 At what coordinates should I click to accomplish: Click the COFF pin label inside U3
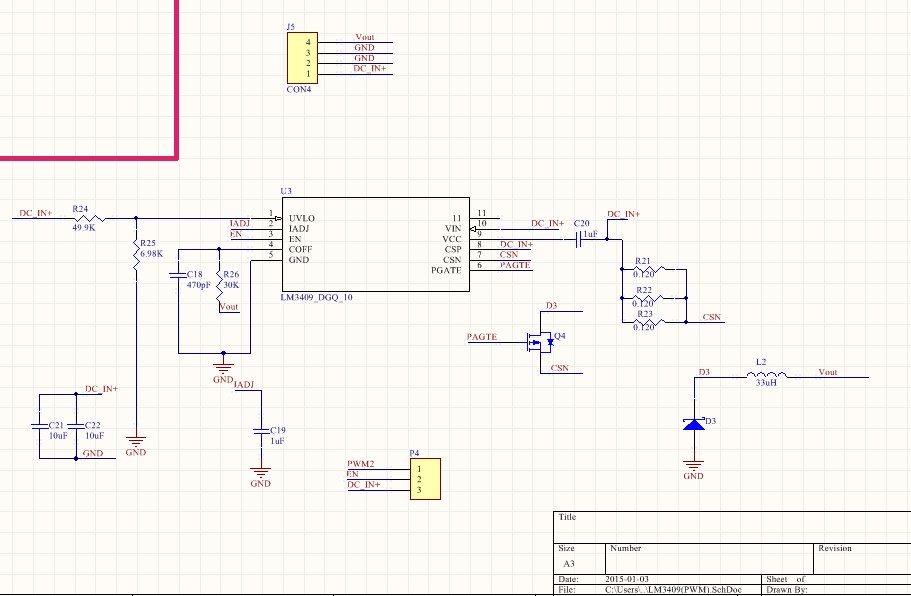coord(300,249)
